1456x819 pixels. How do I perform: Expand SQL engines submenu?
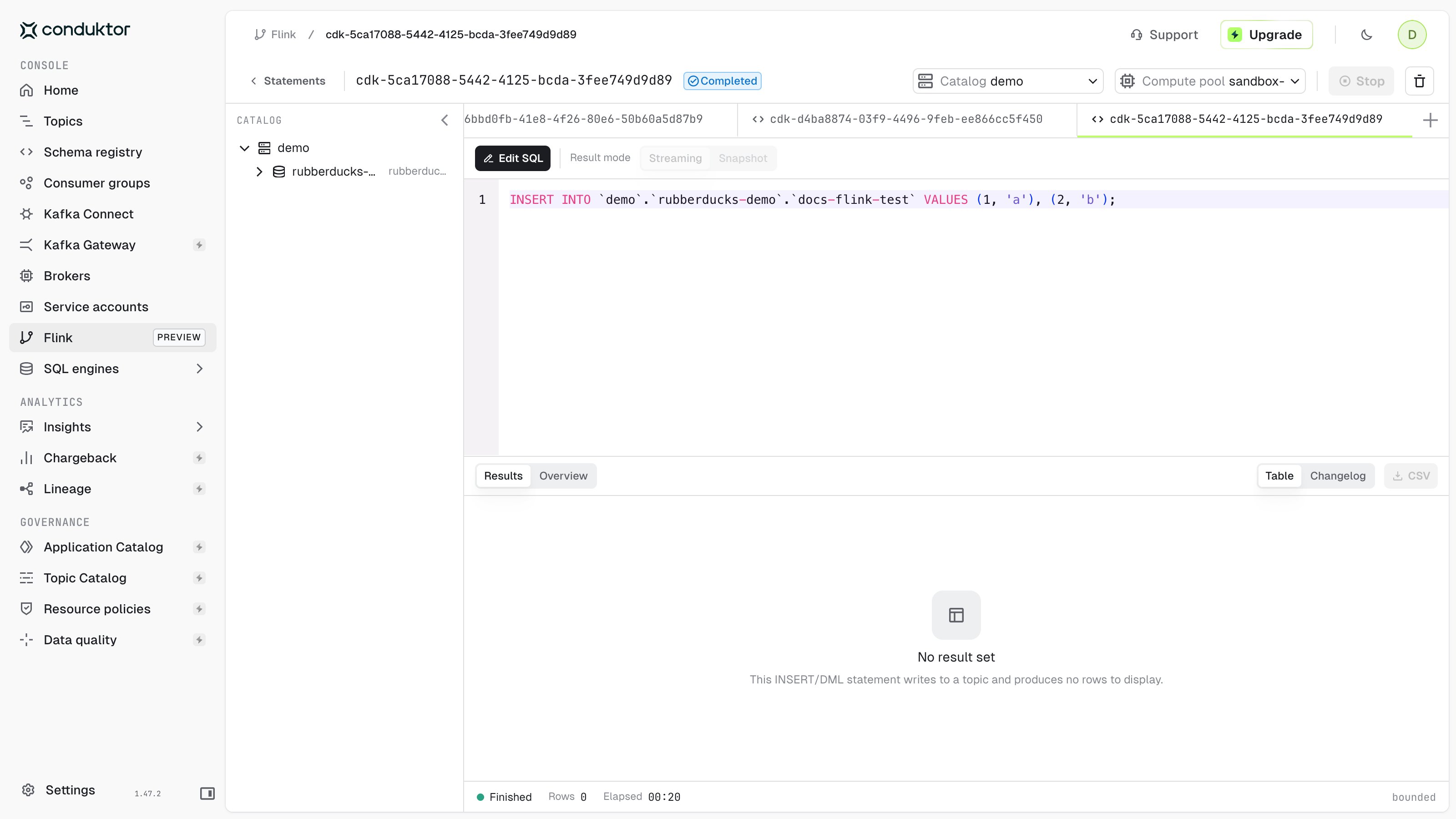pos(199,369)
